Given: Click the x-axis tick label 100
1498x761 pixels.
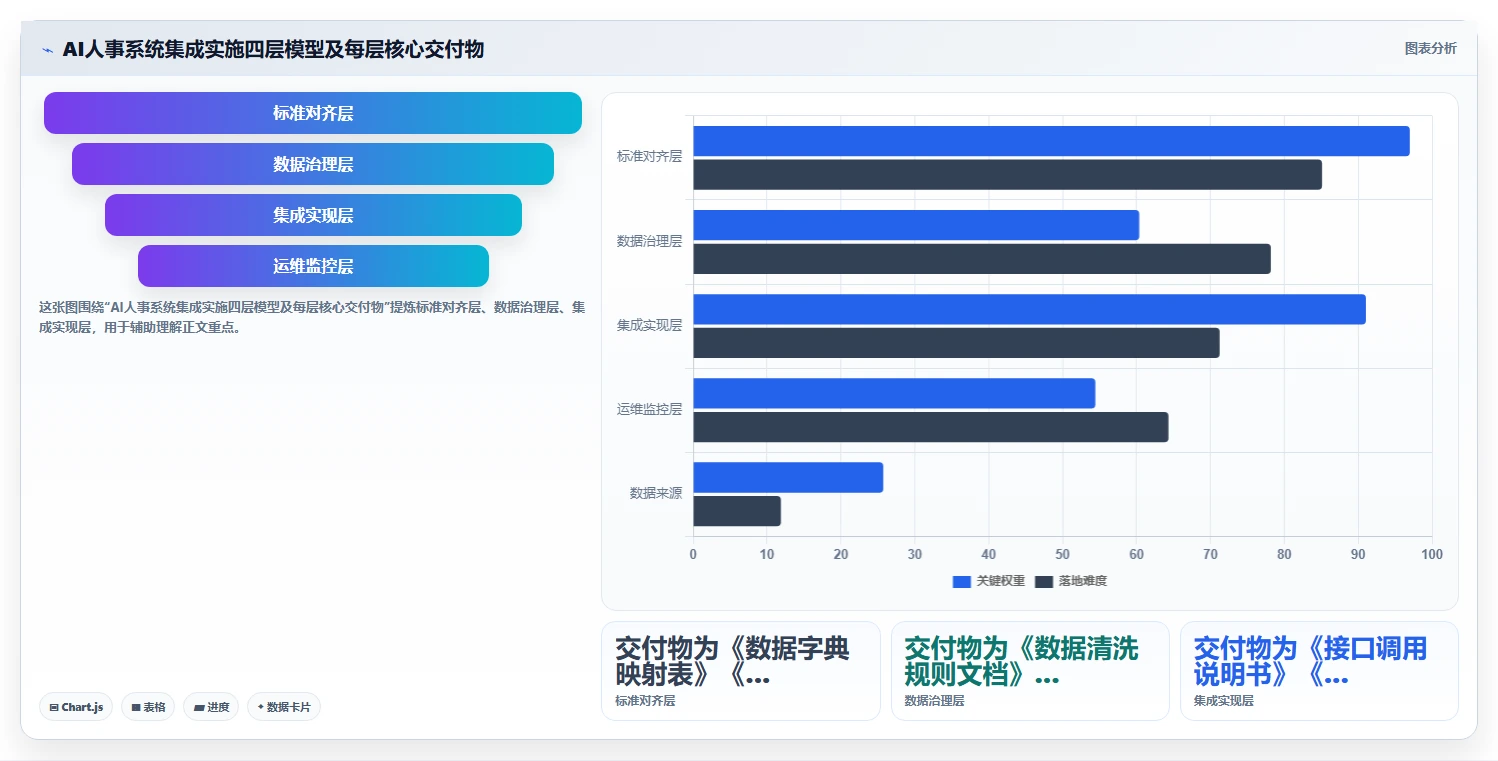Looking at the screenshot, I should click(x=1432, y=554).
